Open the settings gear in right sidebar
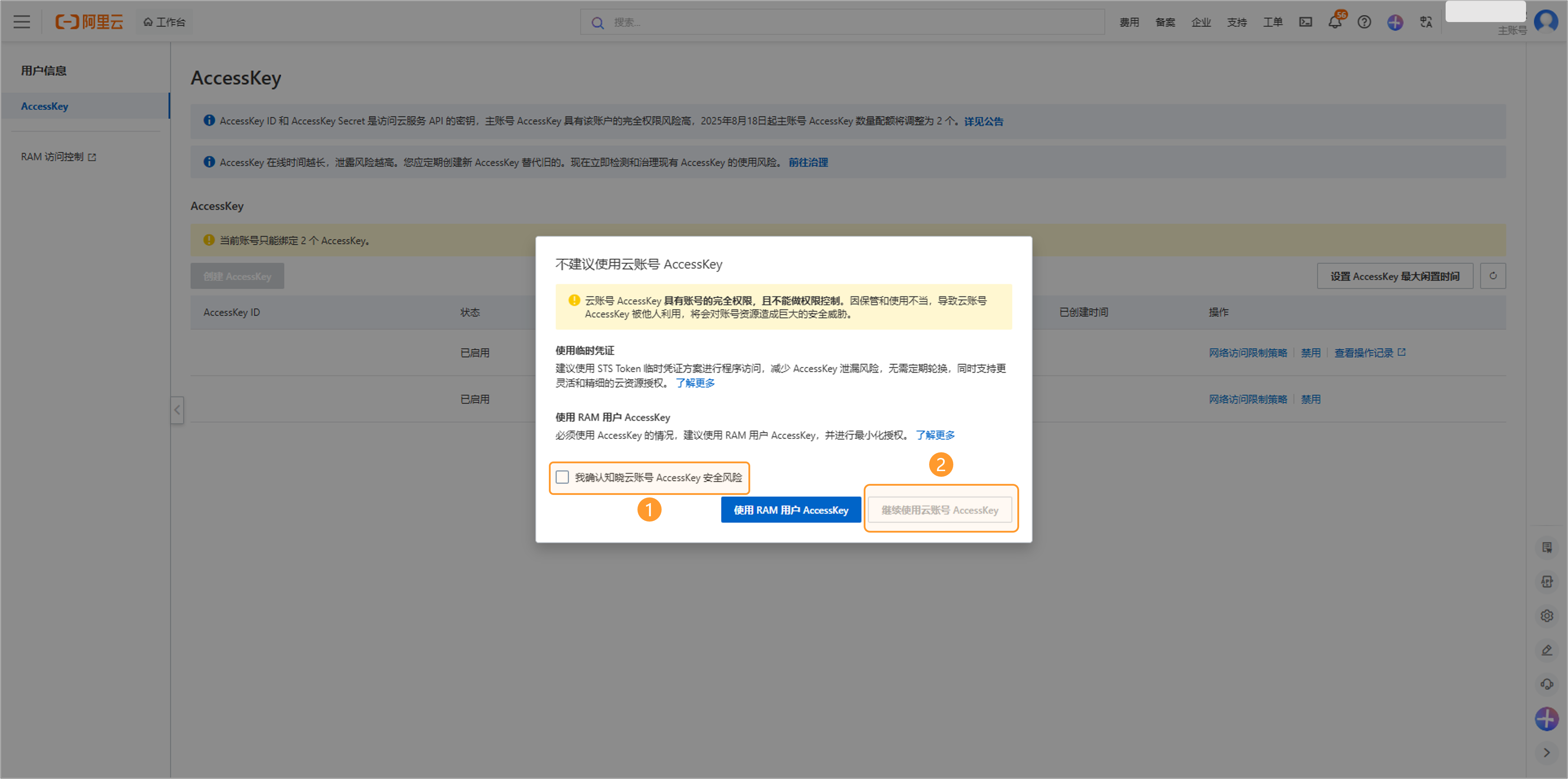Screen dimensions: 1568x779 click(1547, 615)
